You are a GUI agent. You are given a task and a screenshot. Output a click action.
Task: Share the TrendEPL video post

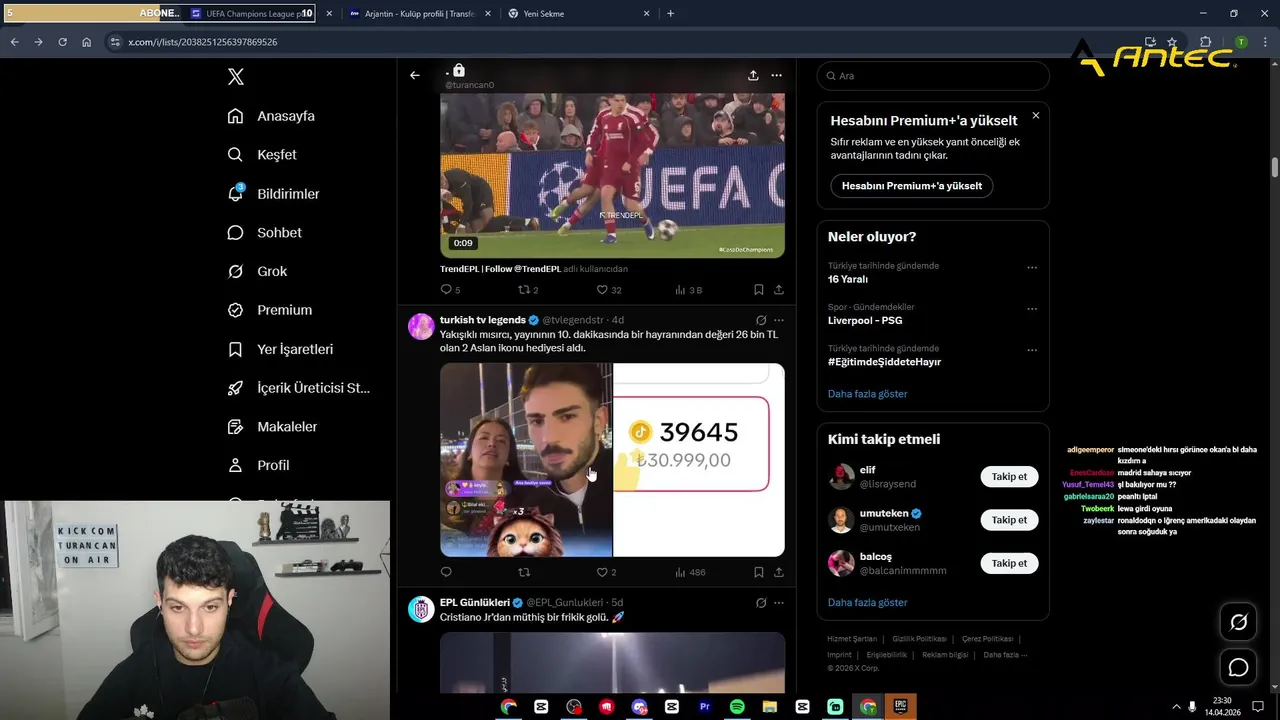(778, 290)
